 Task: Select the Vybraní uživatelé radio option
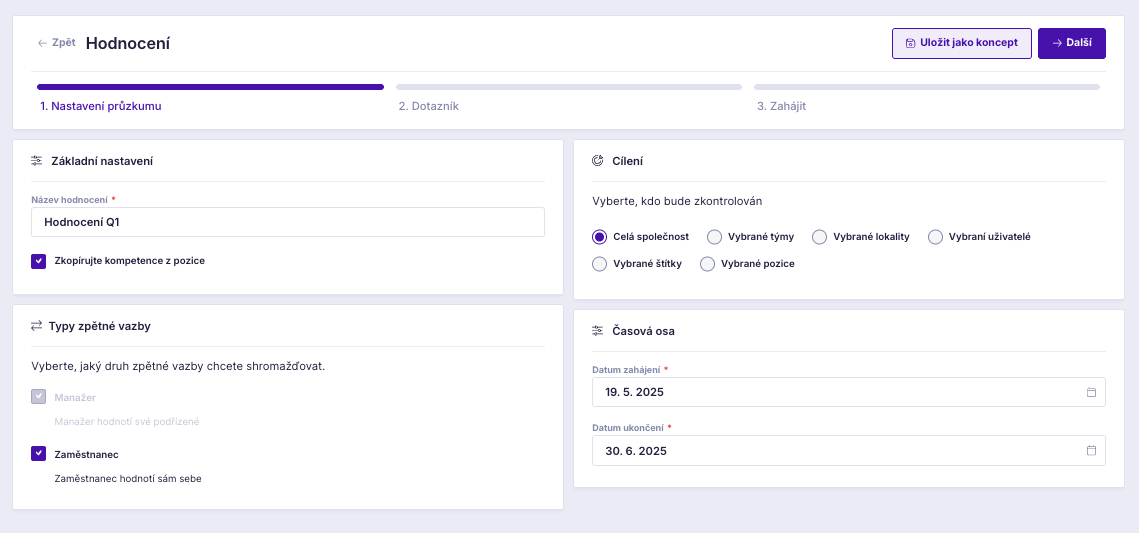tap(936, 237)
